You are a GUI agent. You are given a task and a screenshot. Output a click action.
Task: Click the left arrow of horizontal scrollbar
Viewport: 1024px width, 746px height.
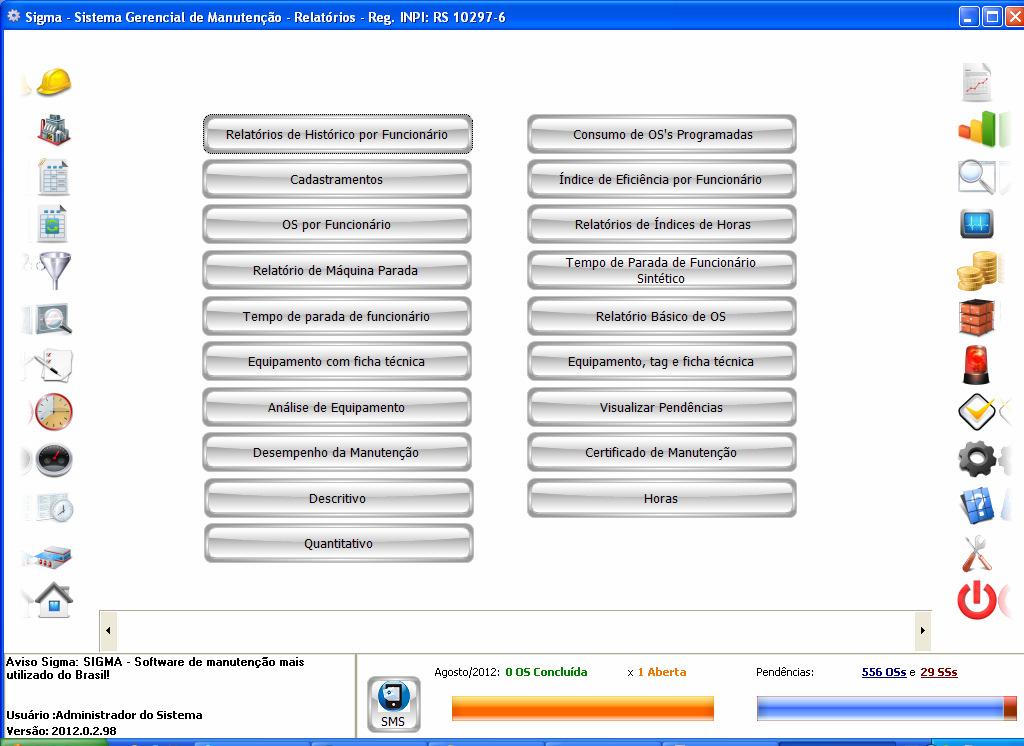108,630
